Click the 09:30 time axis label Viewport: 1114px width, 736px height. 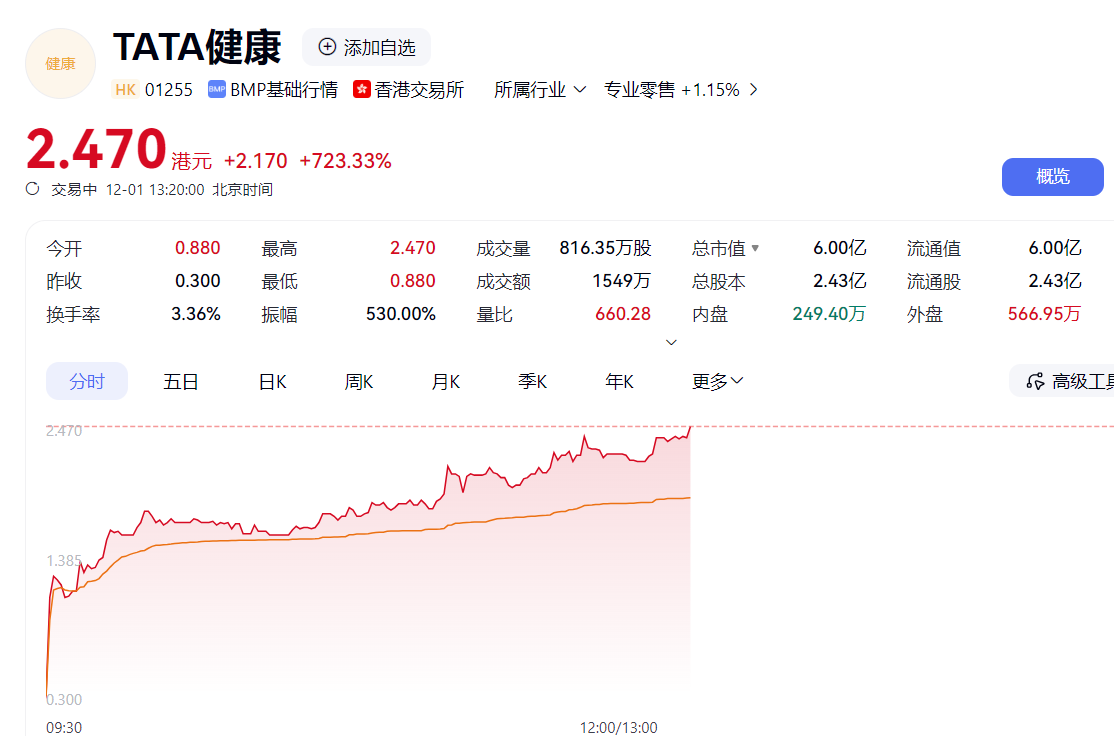click(x=64, y=727)
